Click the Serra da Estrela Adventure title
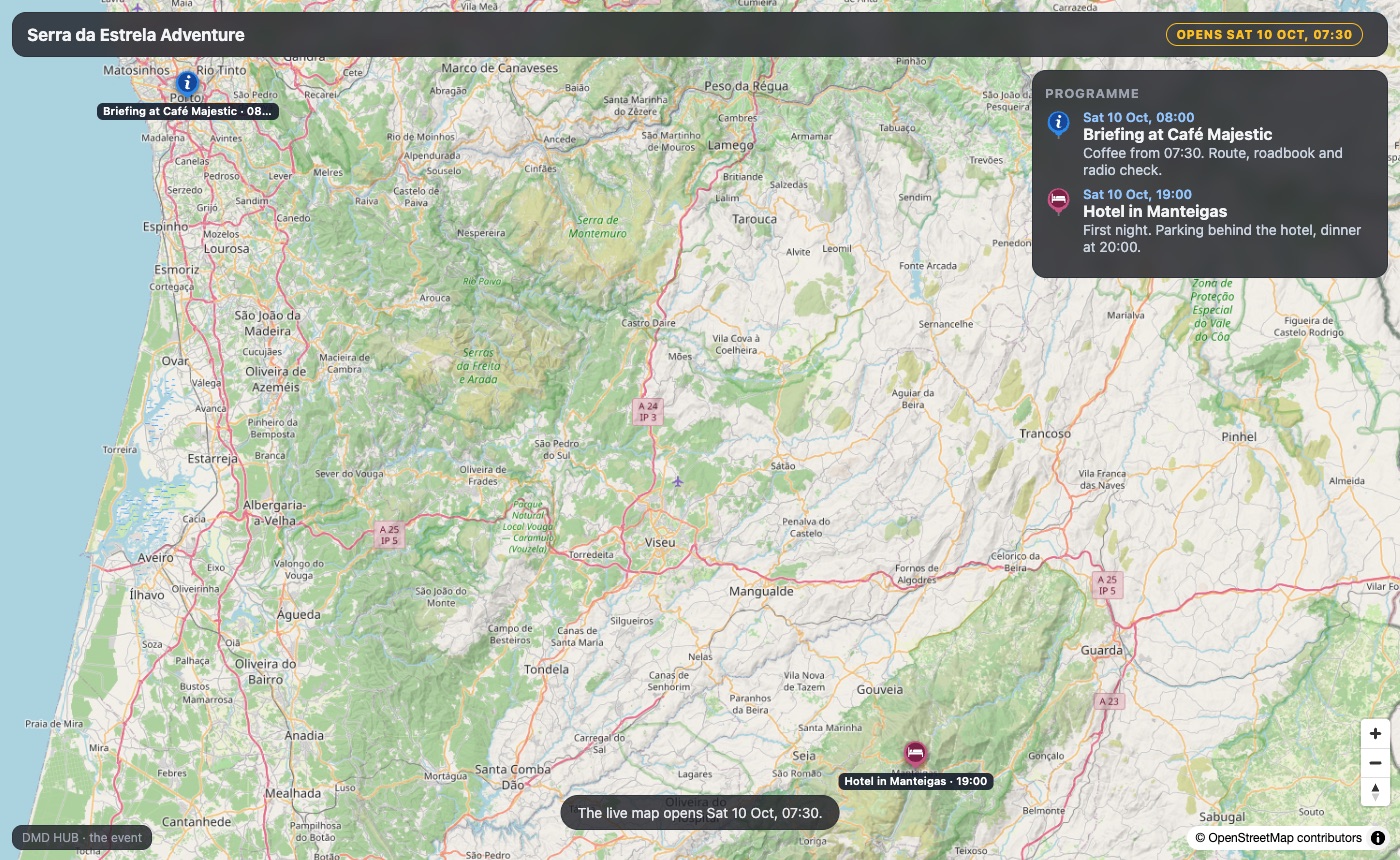This screenshot has width=1400, height=860. pyautogui.click(x=136, y=35)
